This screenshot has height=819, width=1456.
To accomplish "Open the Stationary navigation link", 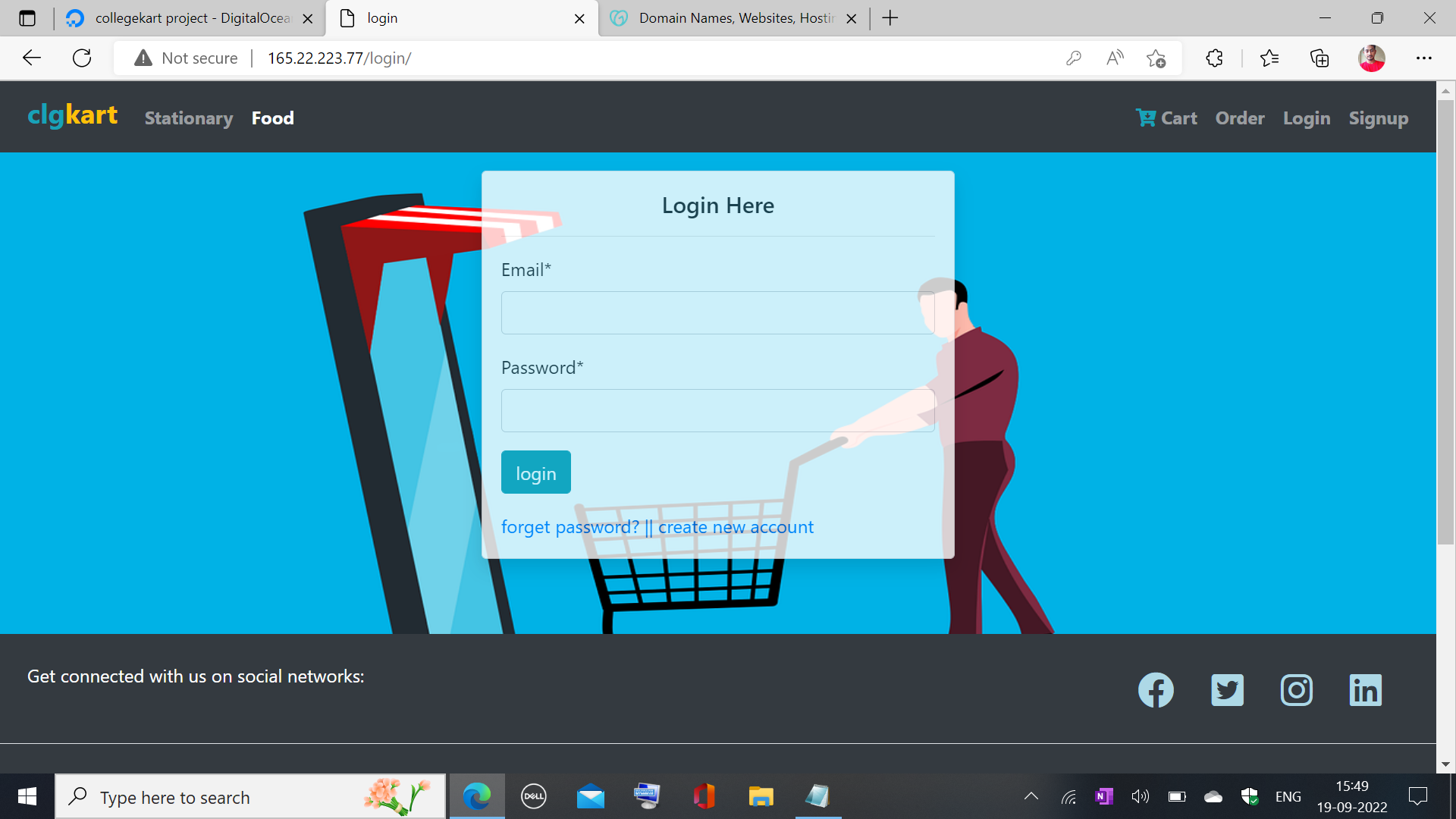I will 189,118.
